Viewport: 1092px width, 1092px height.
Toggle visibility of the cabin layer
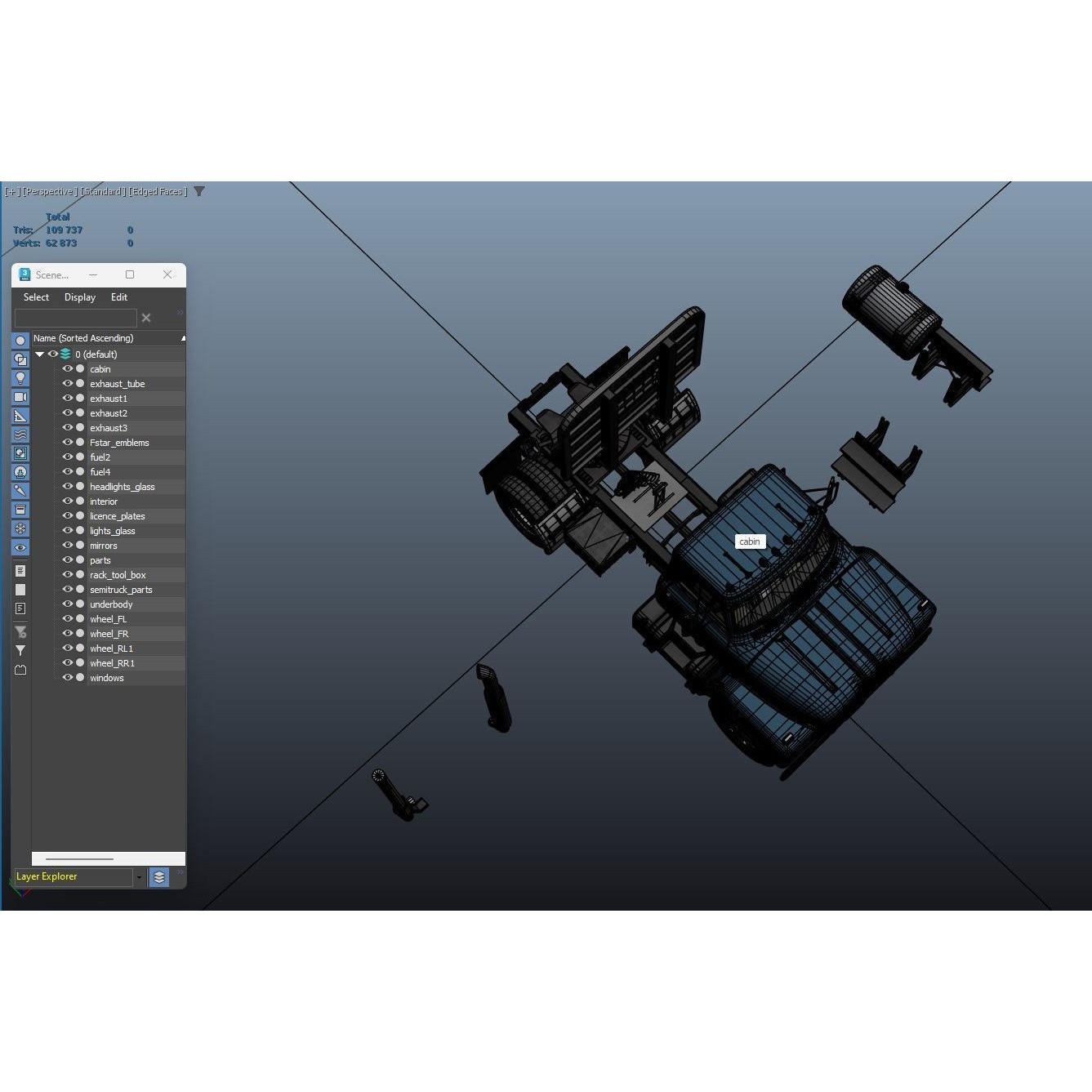pos(69,368)
